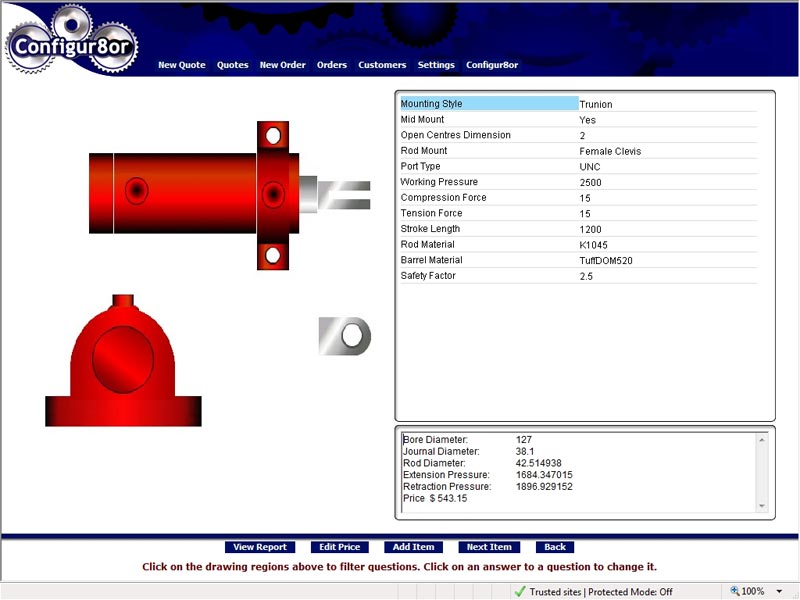The height and width of the screenshot is (600, 800).
Task: Change the Barrel Material answer 'TuffDOM520'
Action: (606, 261)
